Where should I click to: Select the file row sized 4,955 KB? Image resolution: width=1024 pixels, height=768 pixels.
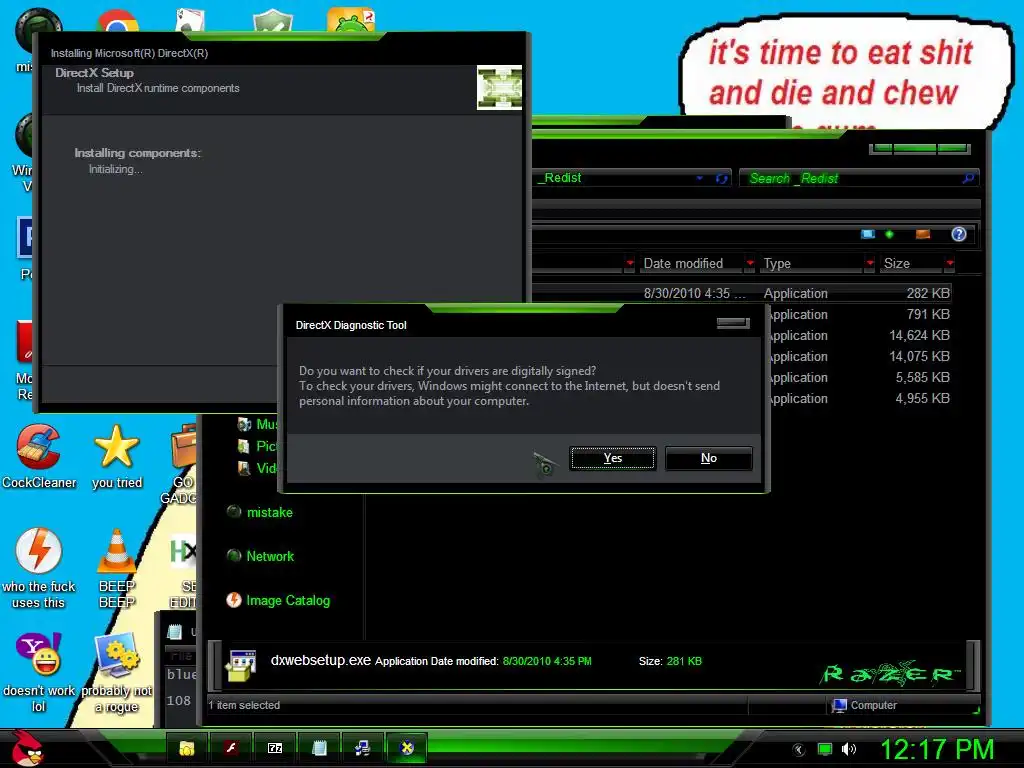pyautogui.click(x=859, y=398)
